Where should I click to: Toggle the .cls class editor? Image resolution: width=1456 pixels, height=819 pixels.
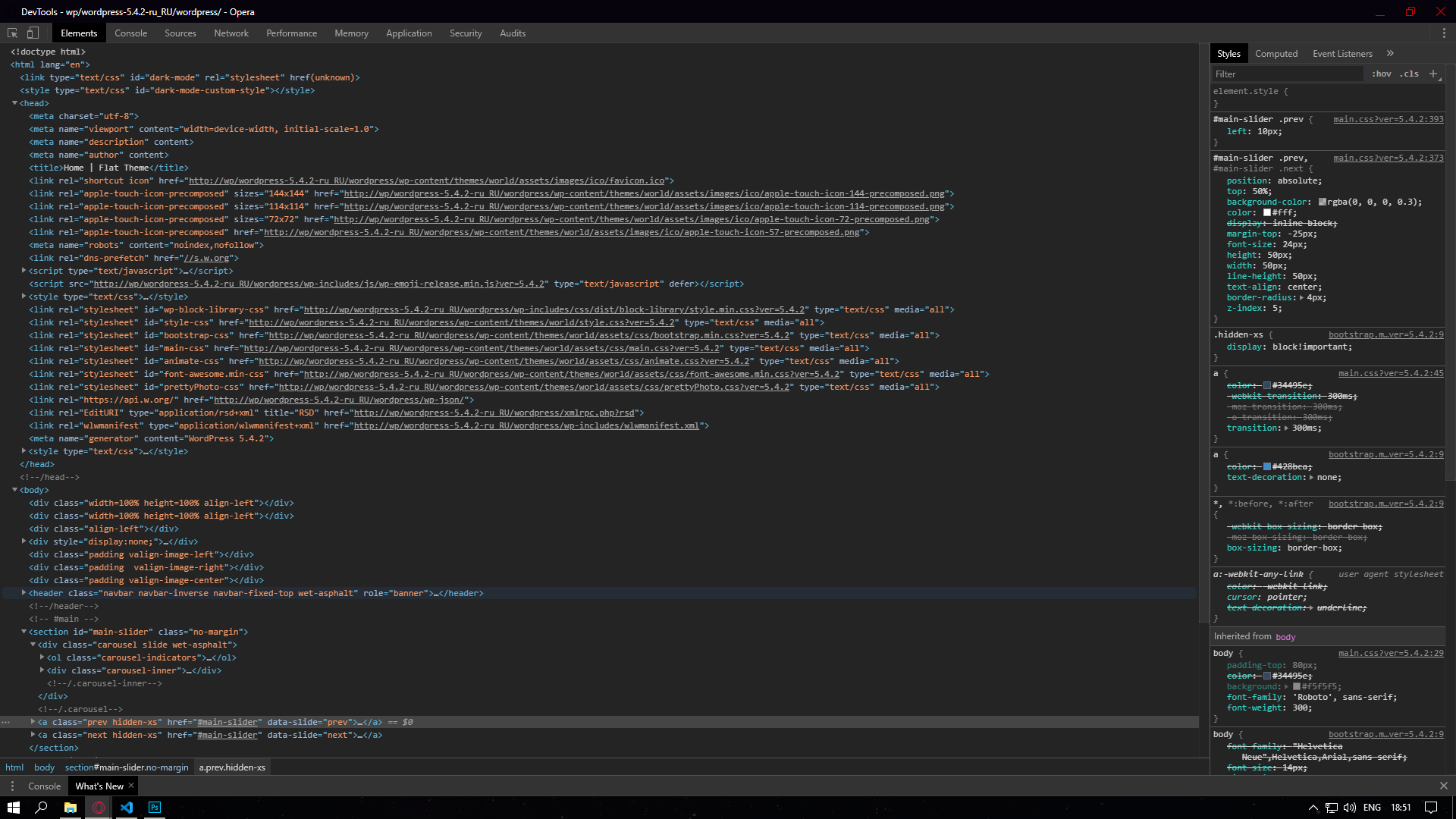[x=1410, y=74]
